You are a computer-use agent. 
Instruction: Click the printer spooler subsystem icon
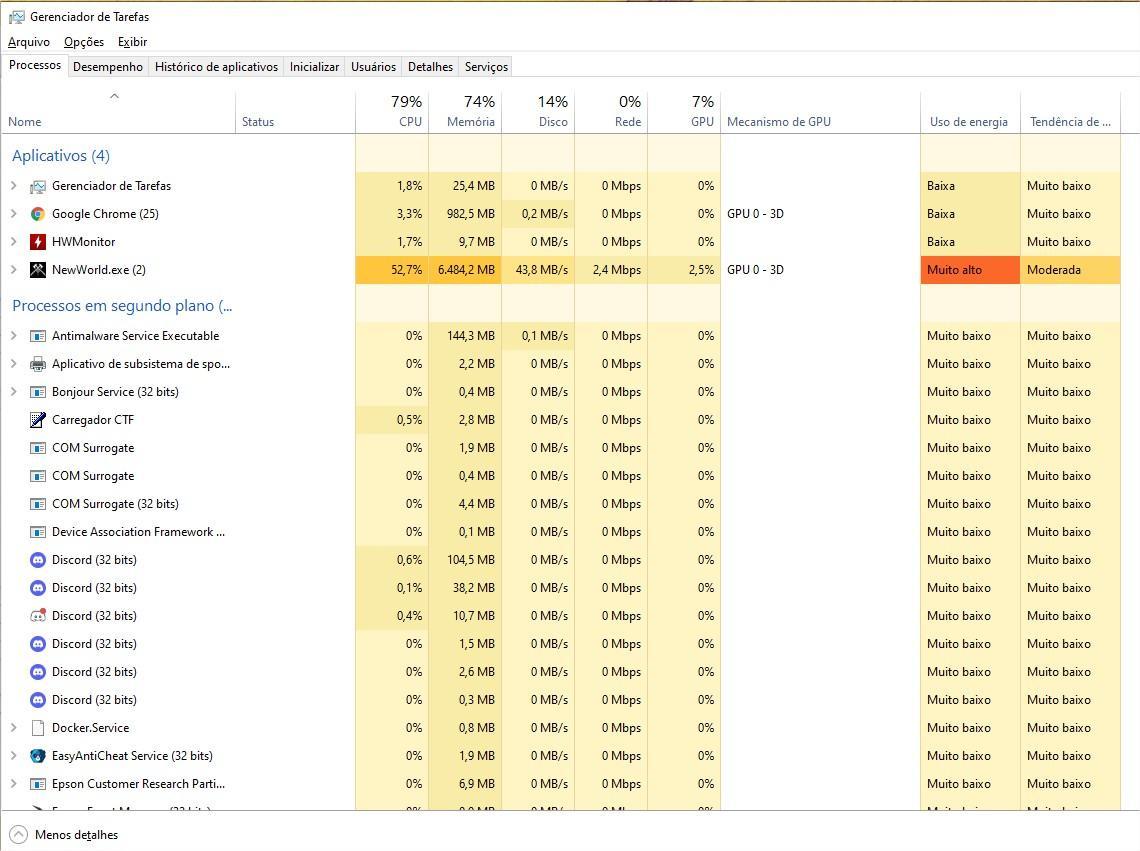pyautogui.click(x=38, y=364)
